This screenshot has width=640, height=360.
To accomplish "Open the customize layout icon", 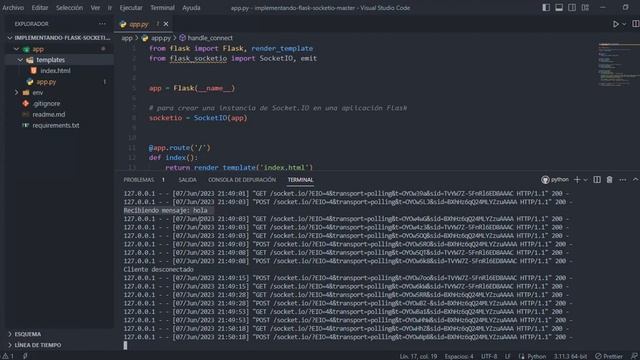I will point(585,7).
